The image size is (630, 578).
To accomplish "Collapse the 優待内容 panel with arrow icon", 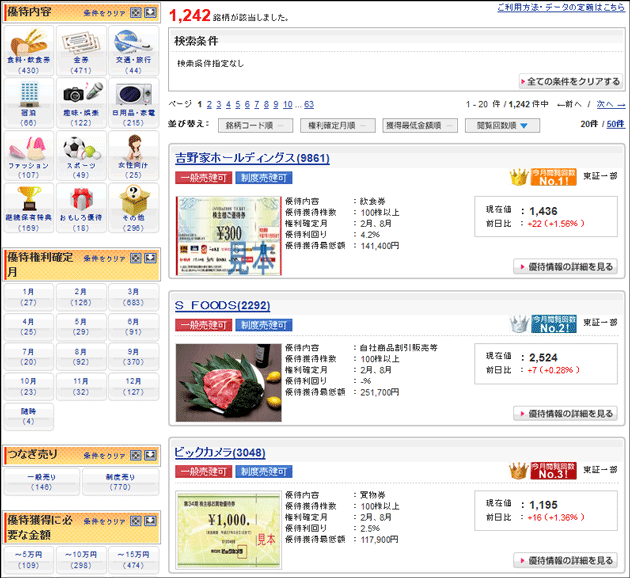I will [x=150, y=12].
